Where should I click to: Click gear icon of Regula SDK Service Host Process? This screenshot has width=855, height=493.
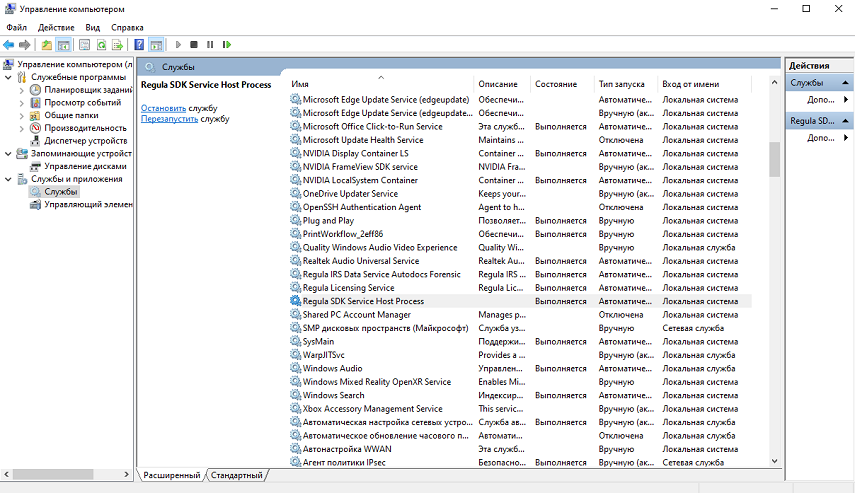(x=295, y=300)
